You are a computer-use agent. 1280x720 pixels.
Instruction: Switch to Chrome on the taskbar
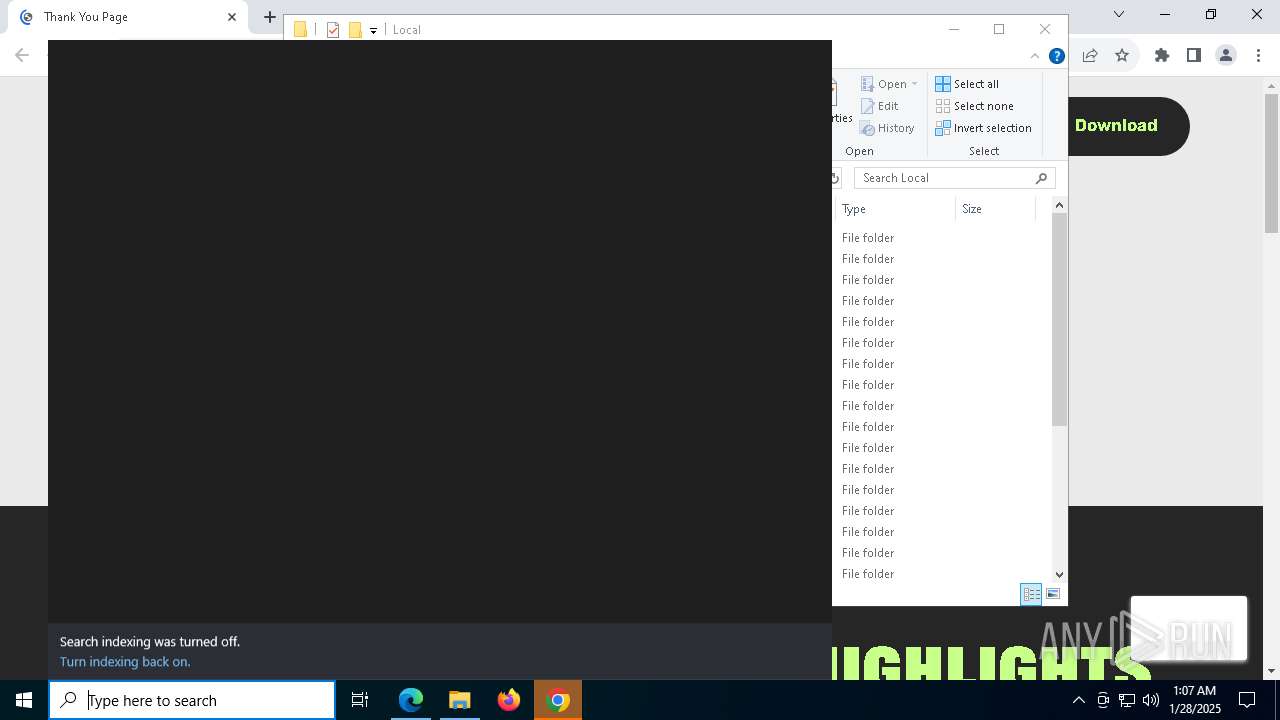point(558,700)
